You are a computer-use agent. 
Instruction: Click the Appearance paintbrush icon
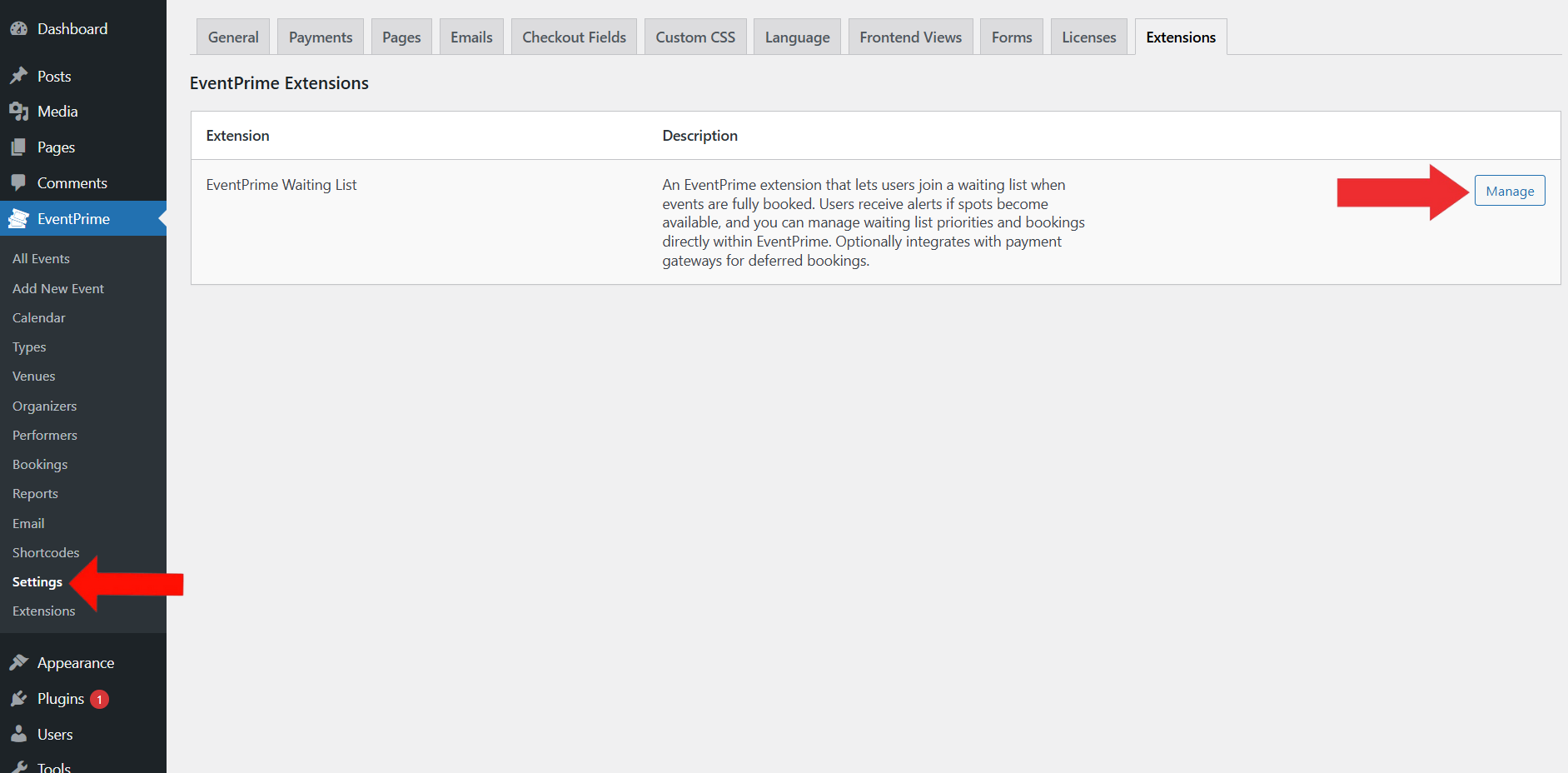tap(18, 663)
